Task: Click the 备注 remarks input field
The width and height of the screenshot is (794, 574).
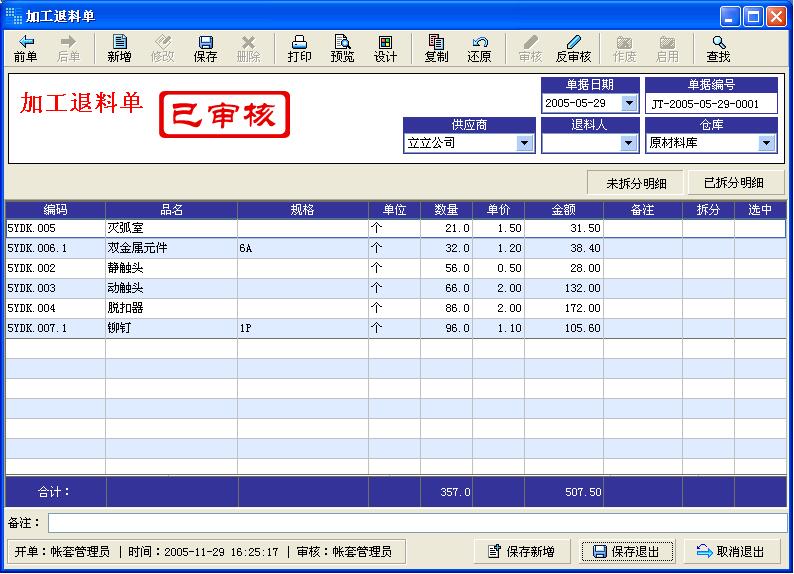Action: point(417,523)
